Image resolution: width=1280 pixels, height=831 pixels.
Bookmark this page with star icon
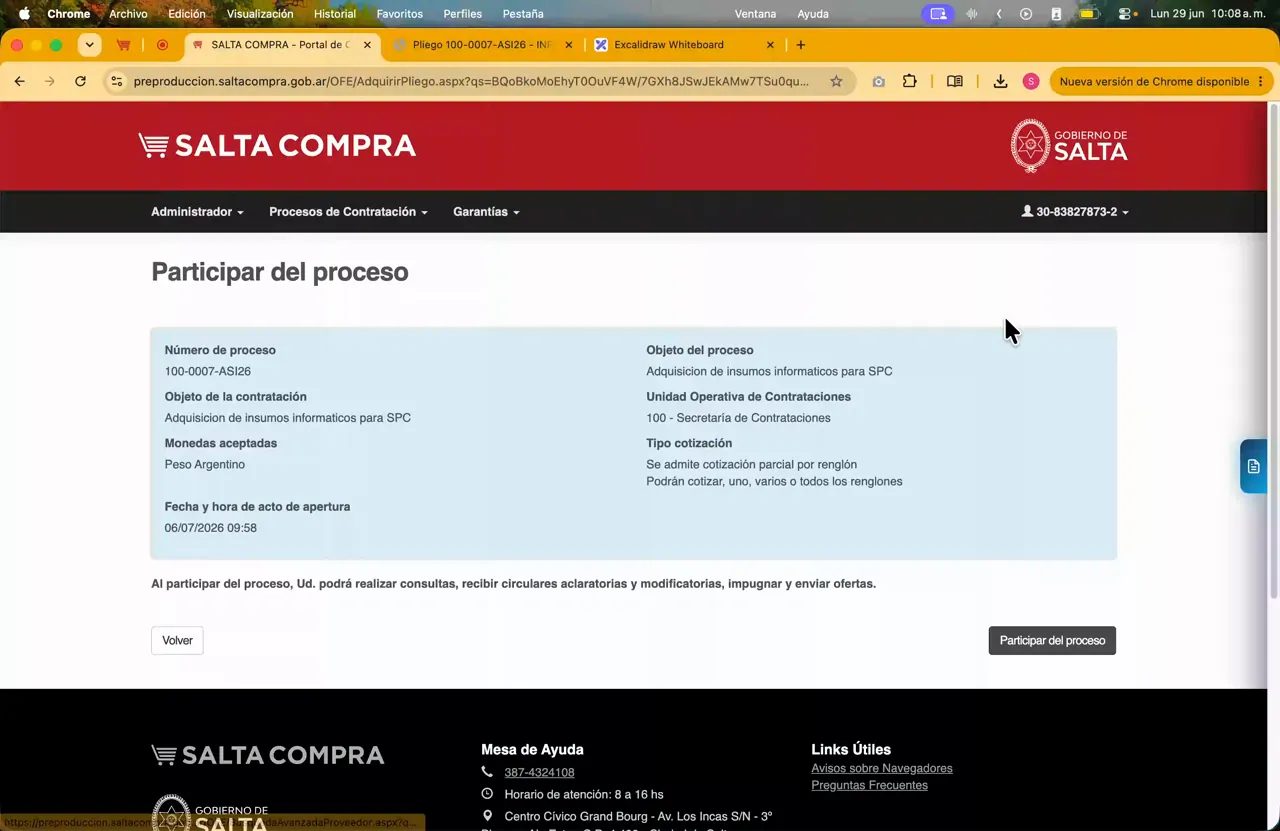click(836, 81)
